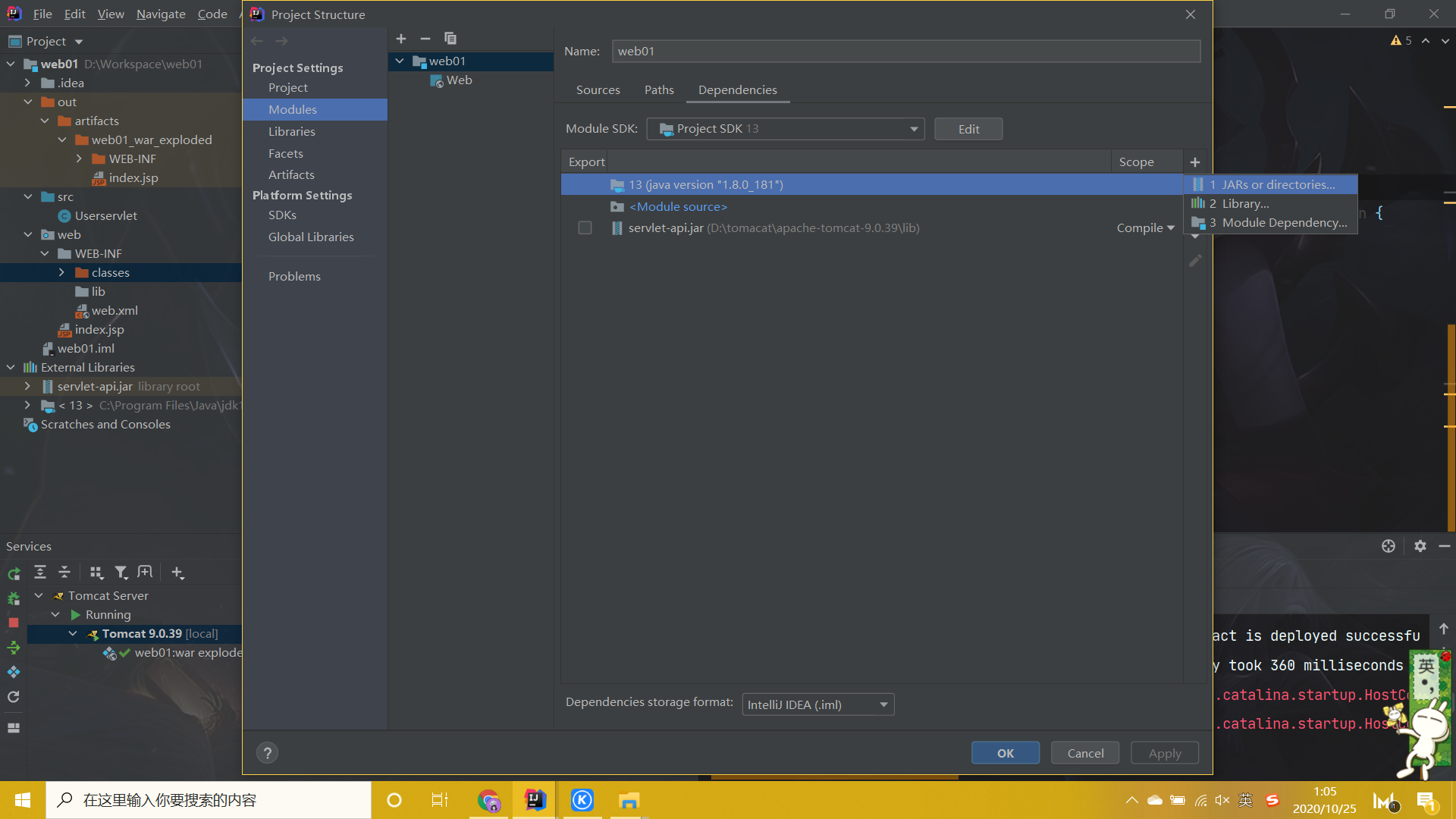Open Task View on the taskbar
The height and width of the screenshot is (819, 1456).
tap(440, 800)
